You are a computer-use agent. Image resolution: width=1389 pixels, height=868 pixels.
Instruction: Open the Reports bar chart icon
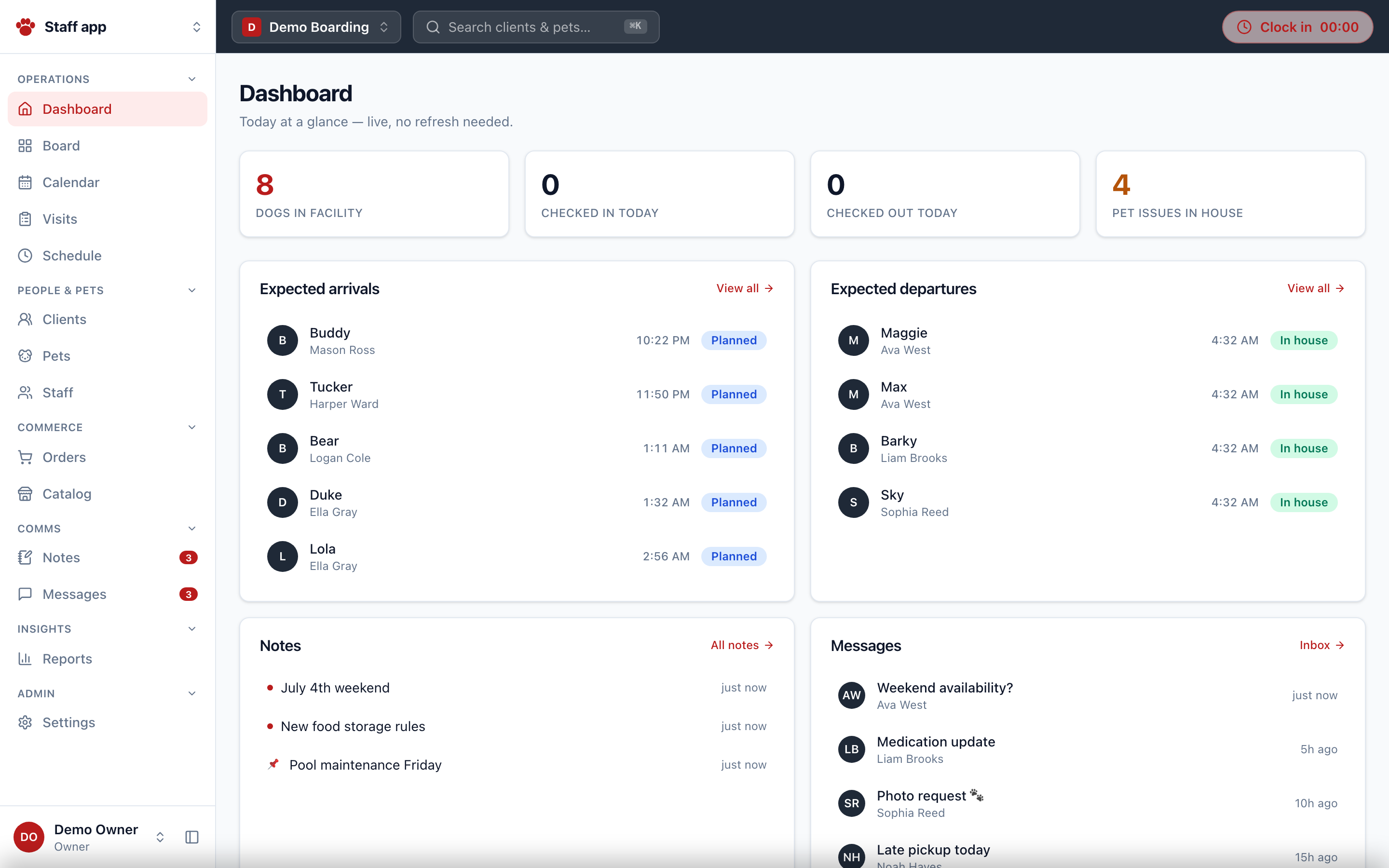pyautogui.click(x=25, y=659)
